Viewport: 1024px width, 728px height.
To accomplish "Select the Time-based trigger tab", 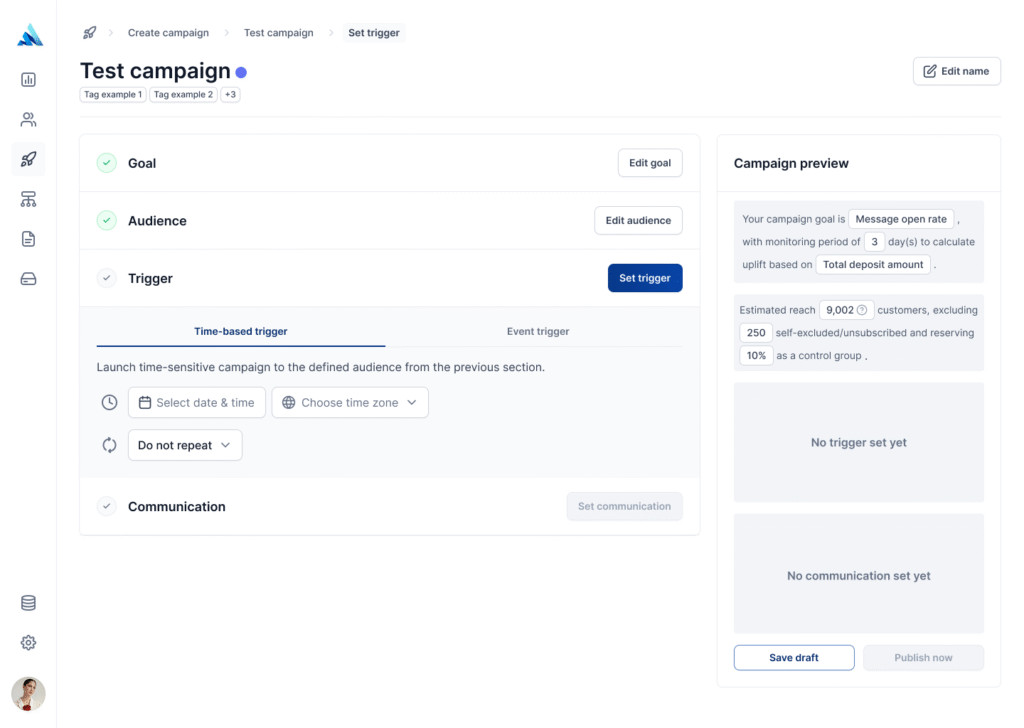I will point(240,331).
